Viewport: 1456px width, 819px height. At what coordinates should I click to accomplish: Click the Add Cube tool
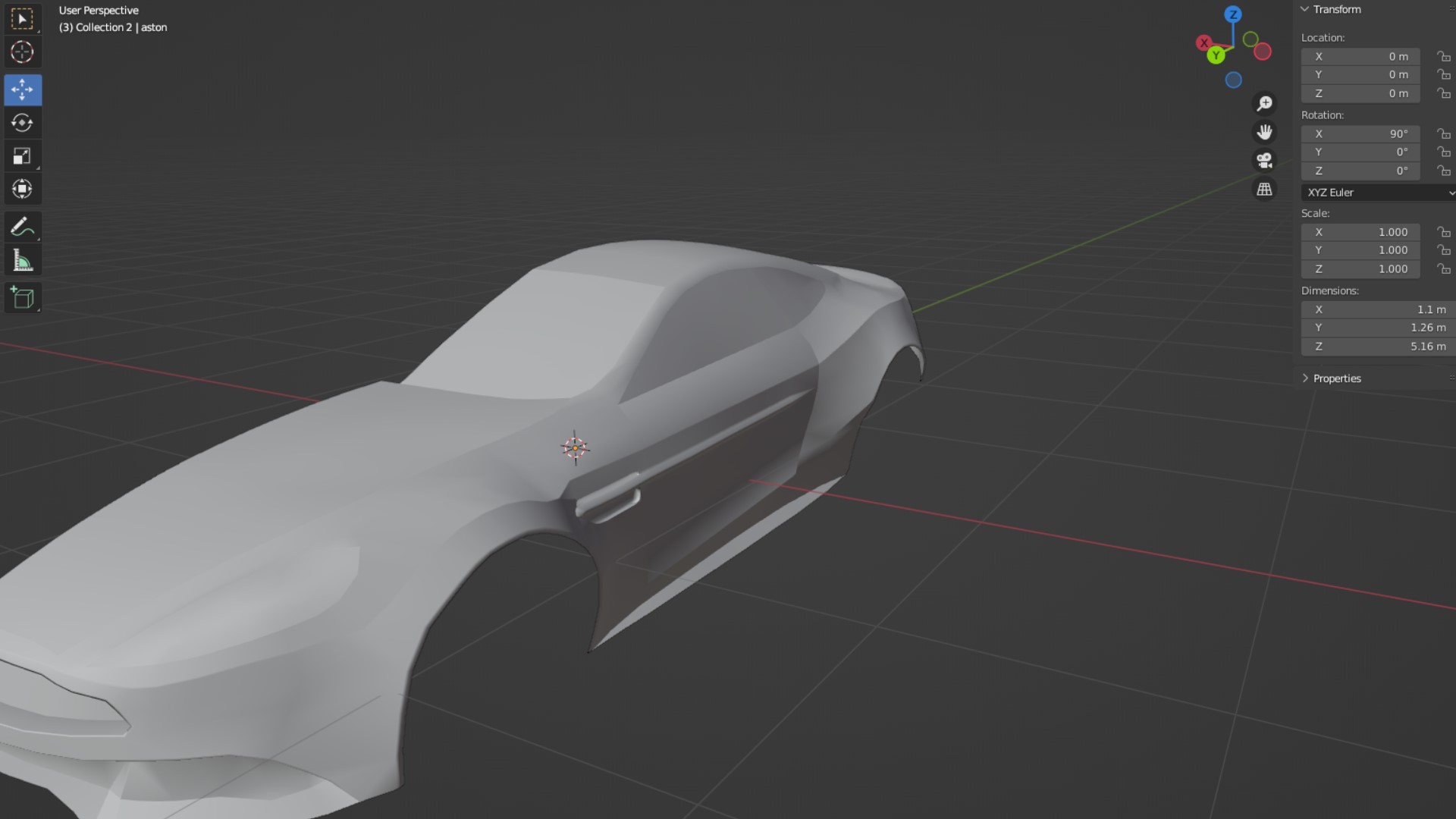pyautogui.click(x=22, y=298)
